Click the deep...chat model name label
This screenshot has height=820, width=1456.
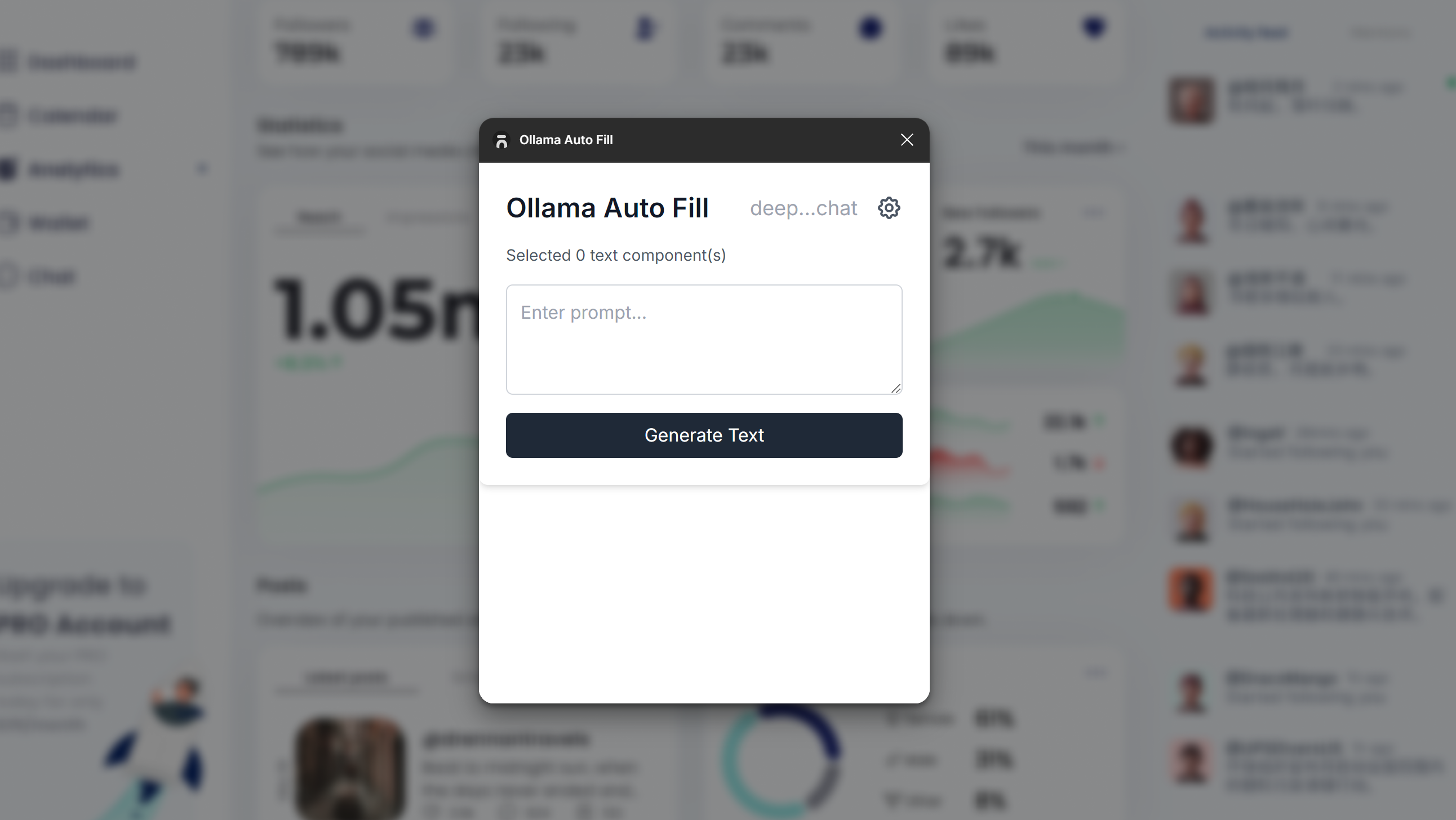[x=803, y=208]
